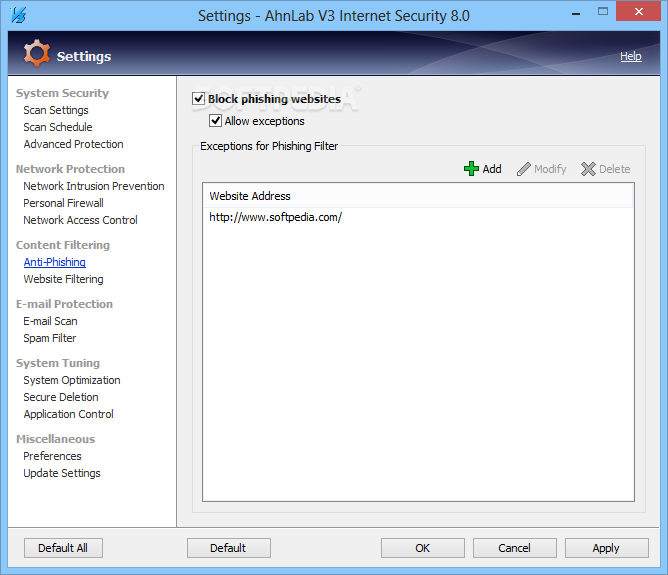Select http://www.softpedia.com/ exception entry
This screenshot has width=668, height=575.
tap(276, 217)
